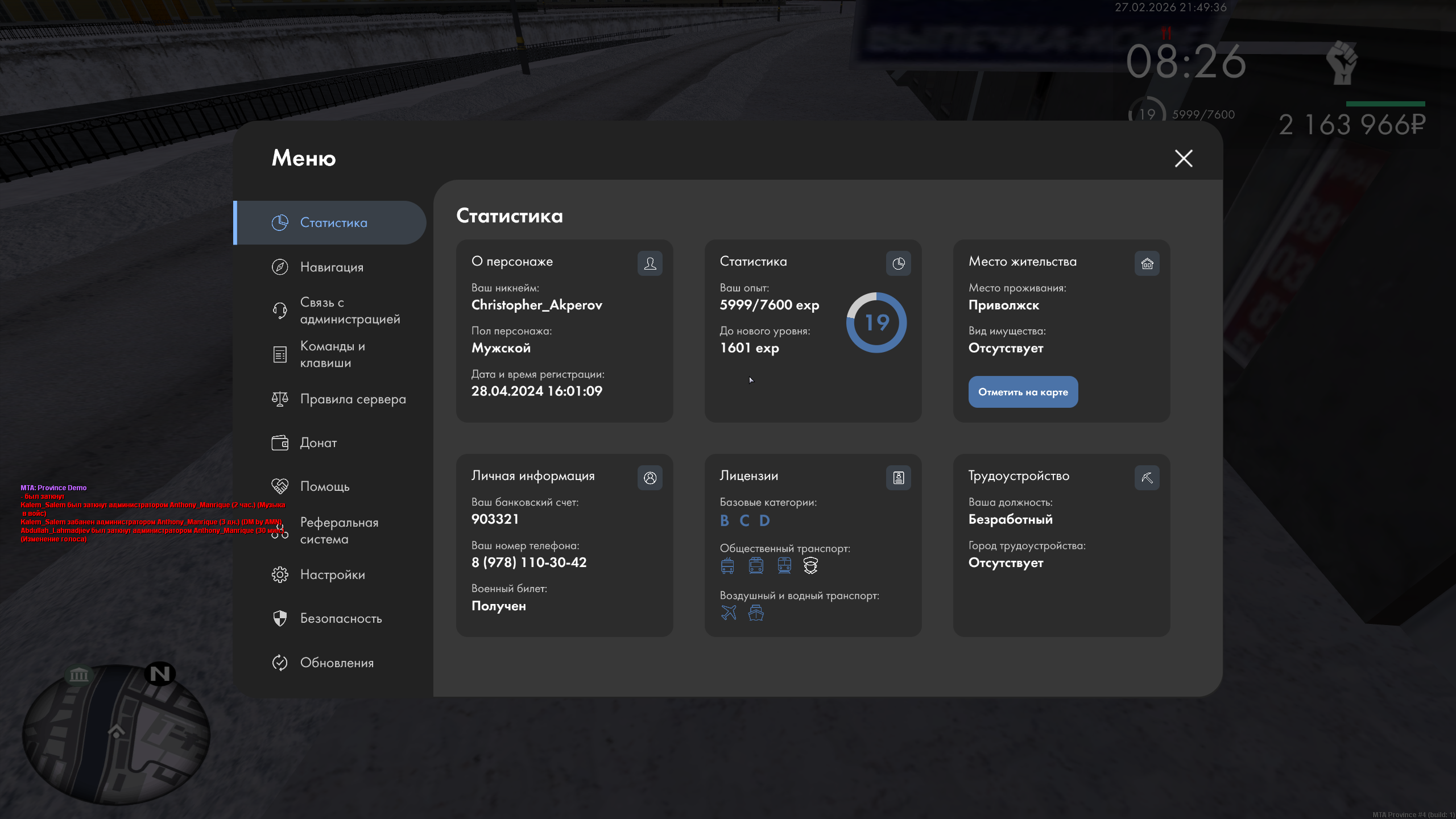Click the ship license icon

click(x=756, y=613)
